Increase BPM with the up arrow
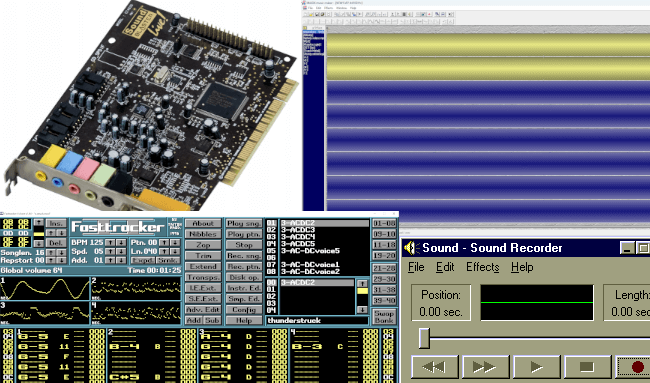This screenshot has width=650, height=383. click(x=110, y=242)
